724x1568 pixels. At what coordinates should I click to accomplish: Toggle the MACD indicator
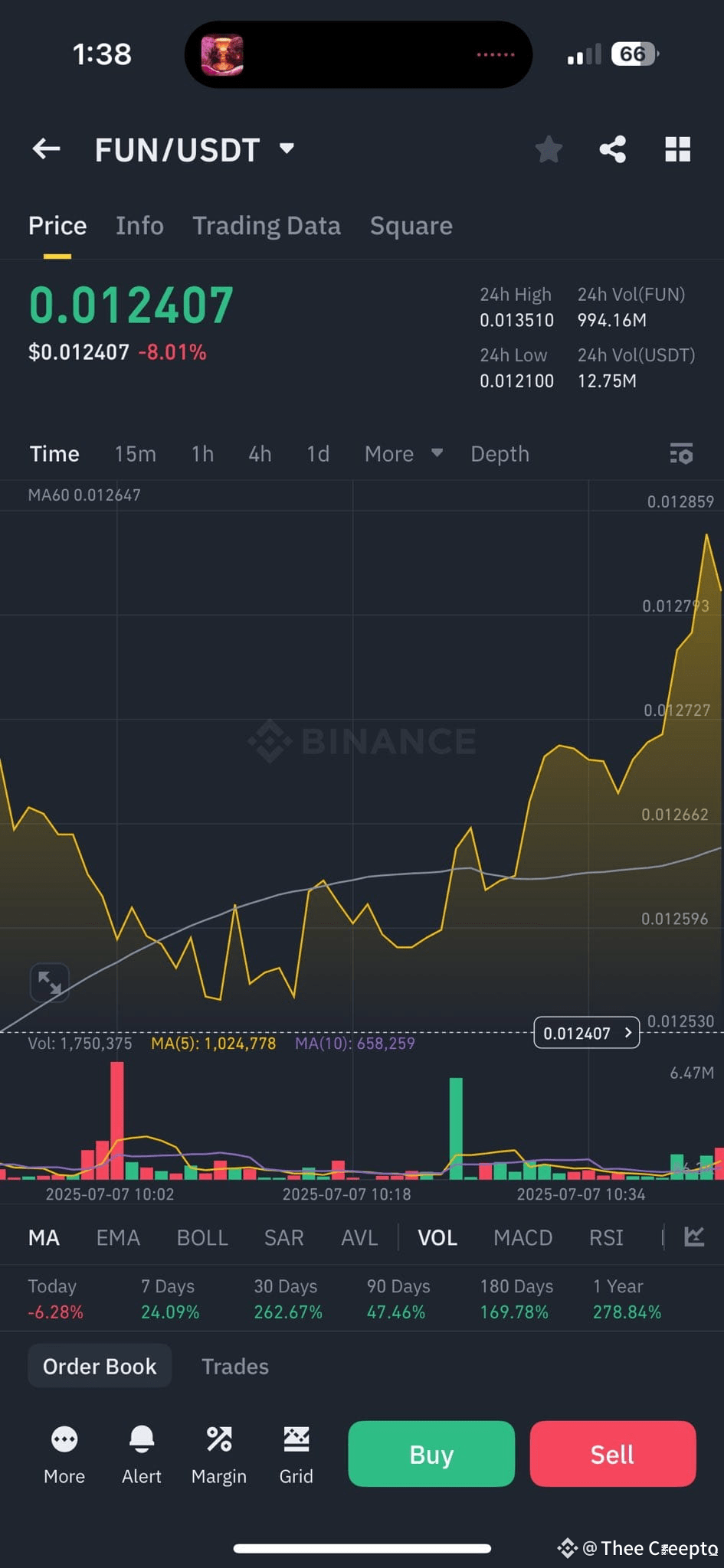point(523,1237)
